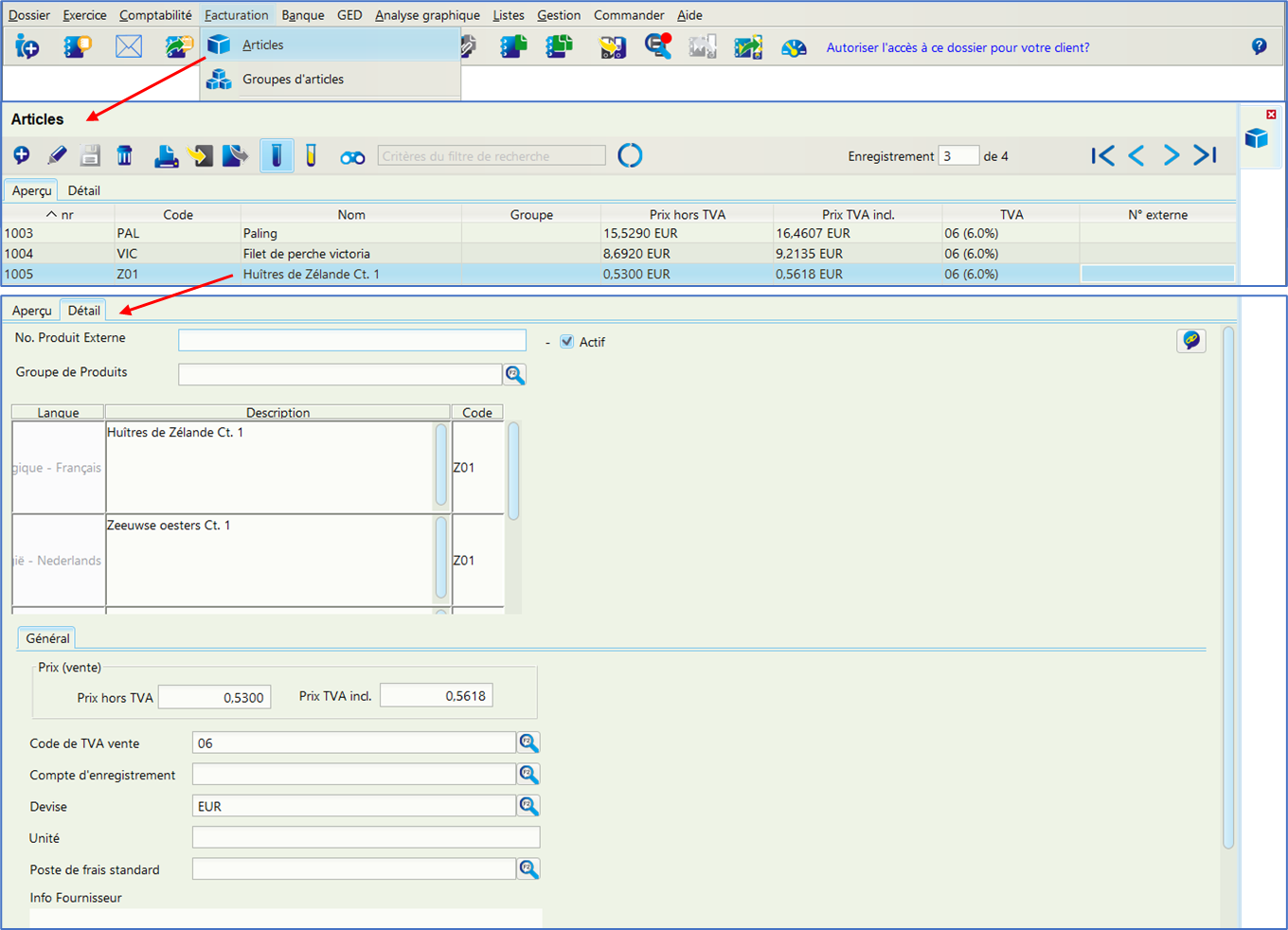Sort by the Groupe column header
This screenshot has width=1288, height=930.
tap(531, 215)
